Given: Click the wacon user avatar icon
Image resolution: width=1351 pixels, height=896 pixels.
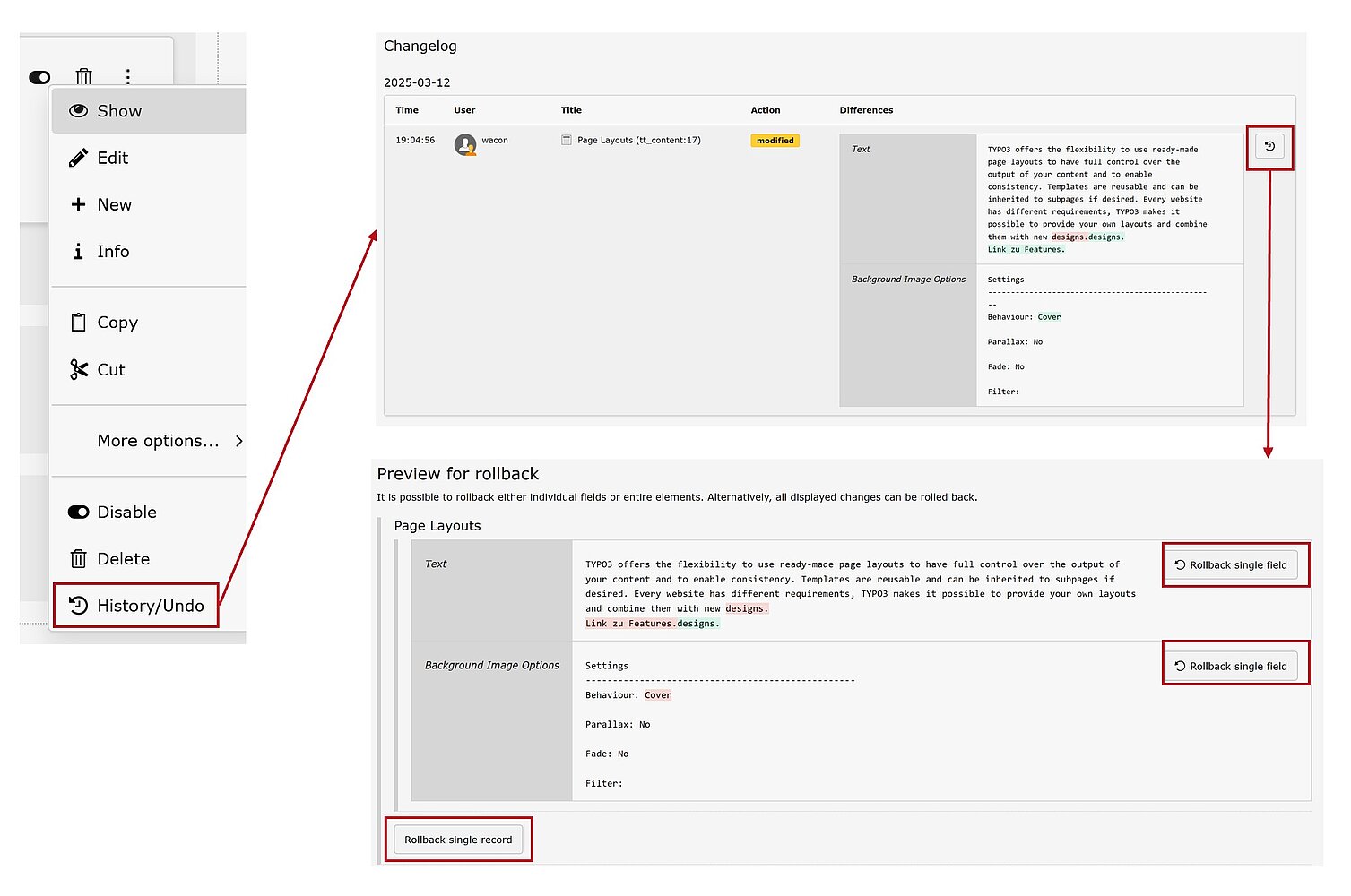Looking at the screenshot, I should click(x=464, y=143).
